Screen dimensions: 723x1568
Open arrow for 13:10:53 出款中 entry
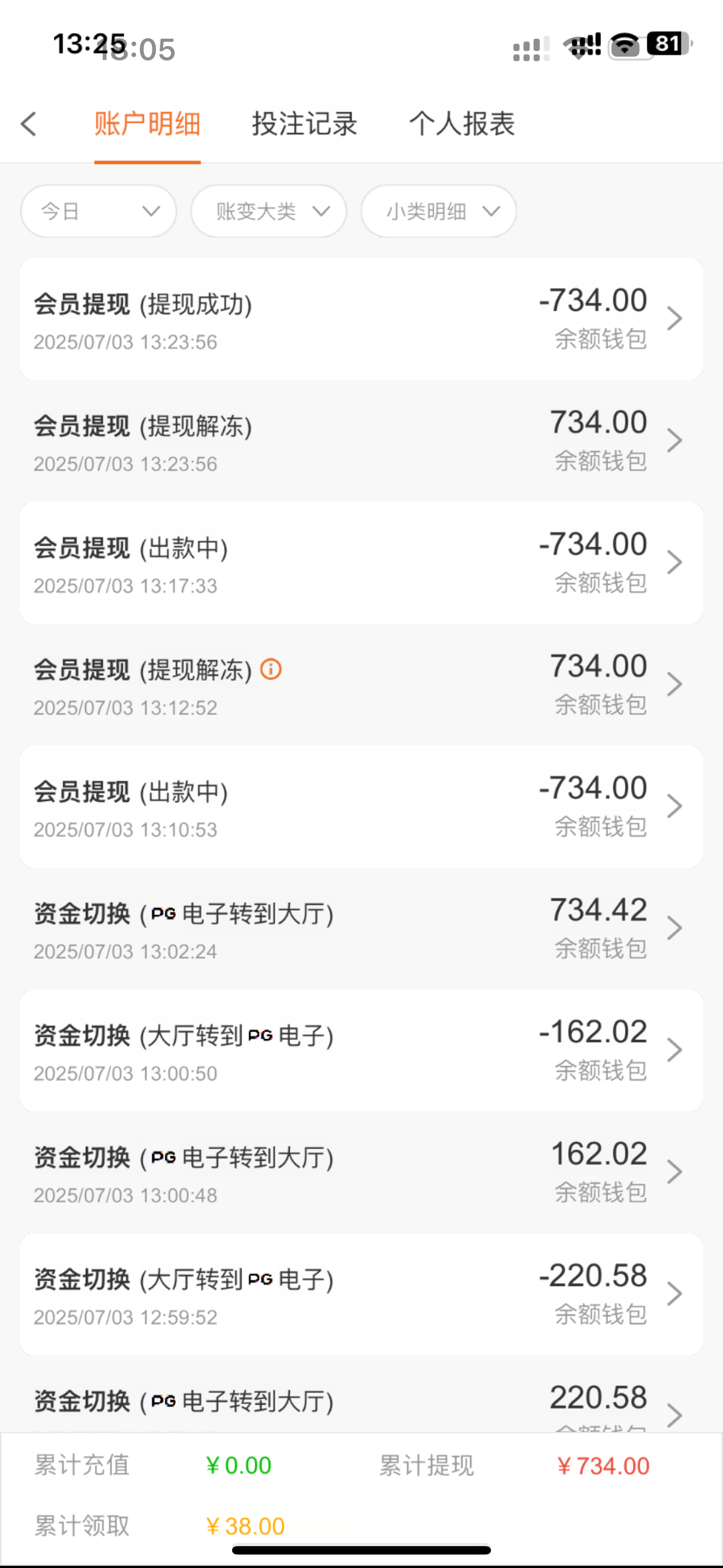click(x=674, y=806)
